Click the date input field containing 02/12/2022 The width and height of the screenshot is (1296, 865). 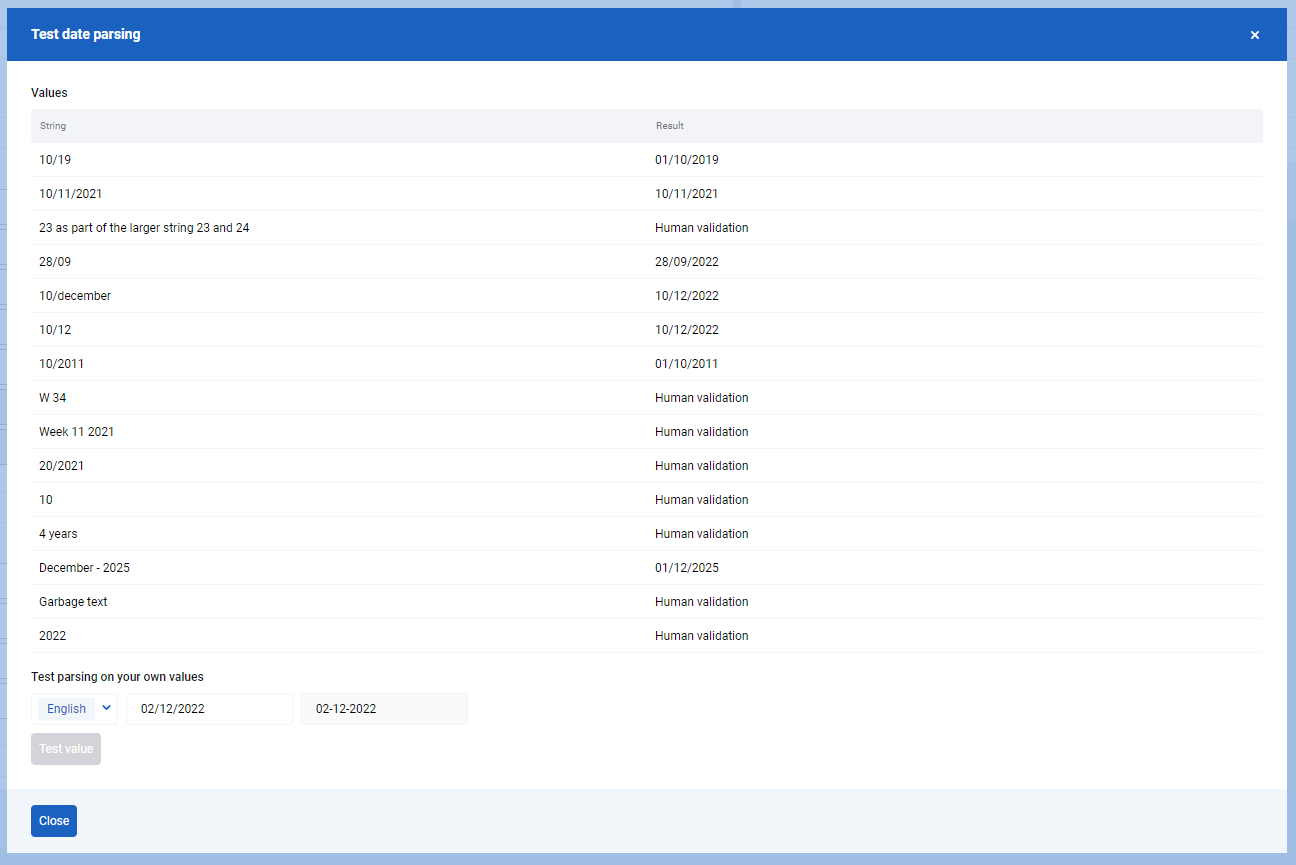pyautogui.click(x=209, y=709)
